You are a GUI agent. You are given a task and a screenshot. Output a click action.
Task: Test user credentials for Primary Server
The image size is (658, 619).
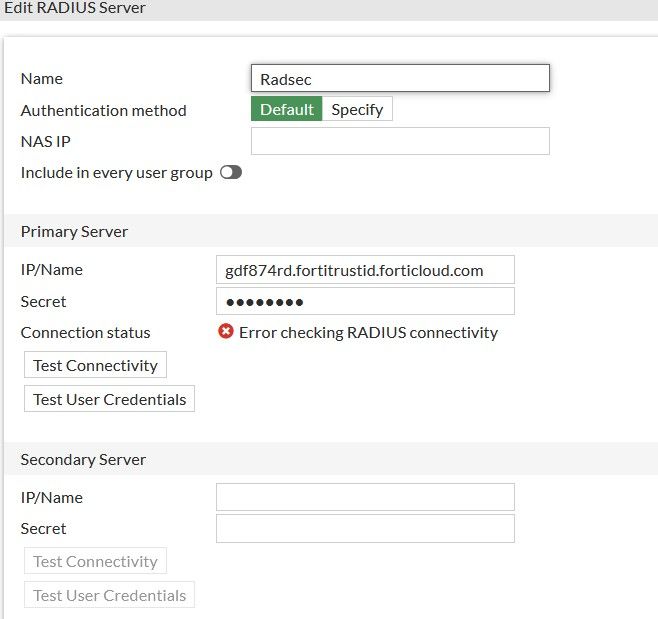(x=109, y=399)
